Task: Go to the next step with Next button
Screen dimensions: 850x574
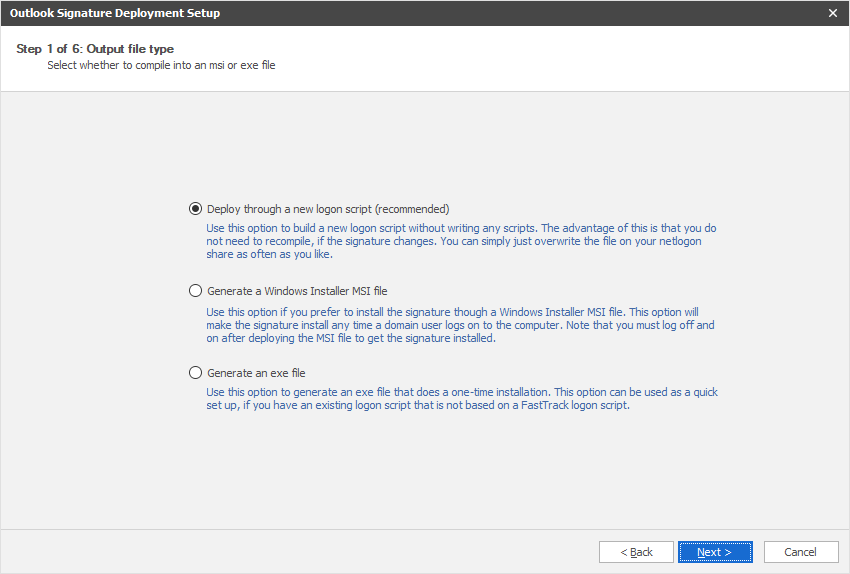Action: [715, 552]
